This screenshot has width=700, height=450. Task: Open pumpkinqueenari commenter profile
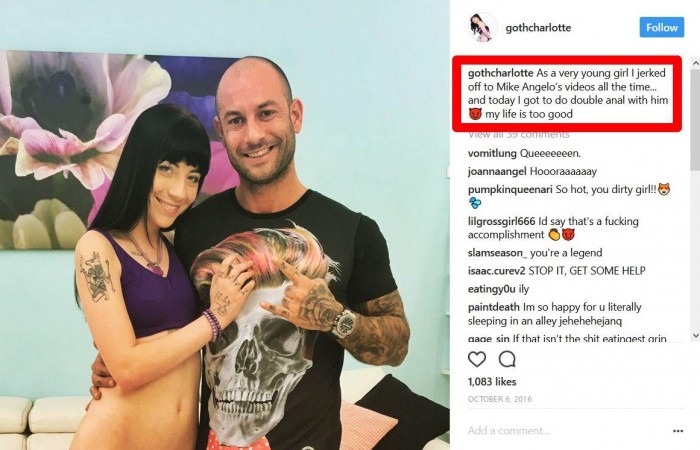tap(510, 190)
